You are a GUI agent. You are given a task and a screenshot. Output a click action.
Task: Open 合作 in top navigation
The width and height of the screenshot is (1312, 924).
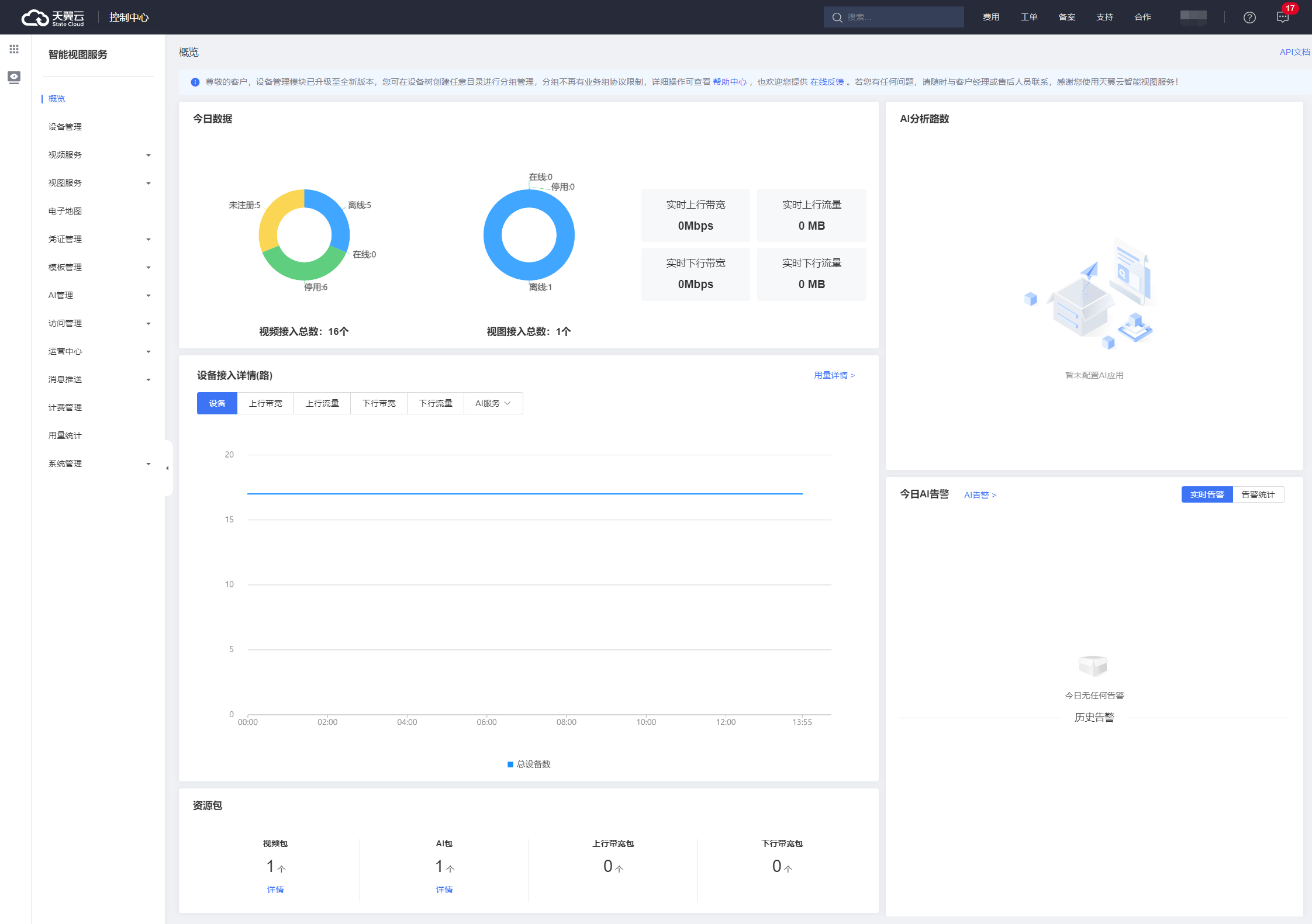[x=1143, y=18]
